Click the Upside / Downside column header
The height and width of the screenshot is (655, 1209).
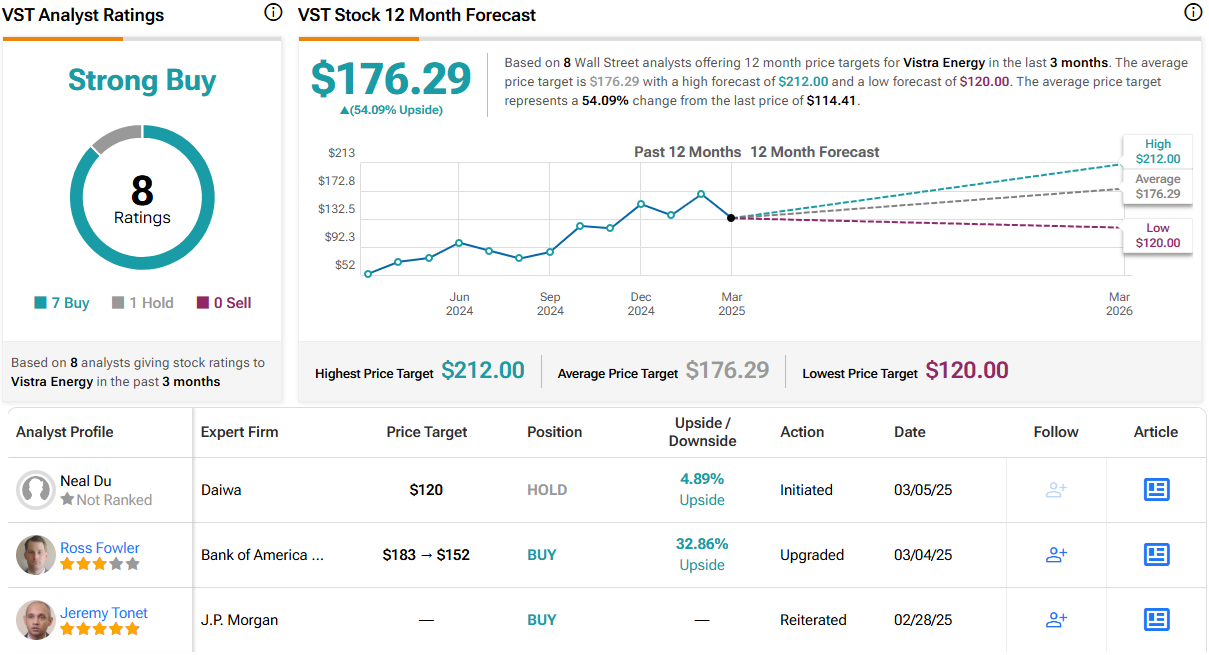pos(702,432)
